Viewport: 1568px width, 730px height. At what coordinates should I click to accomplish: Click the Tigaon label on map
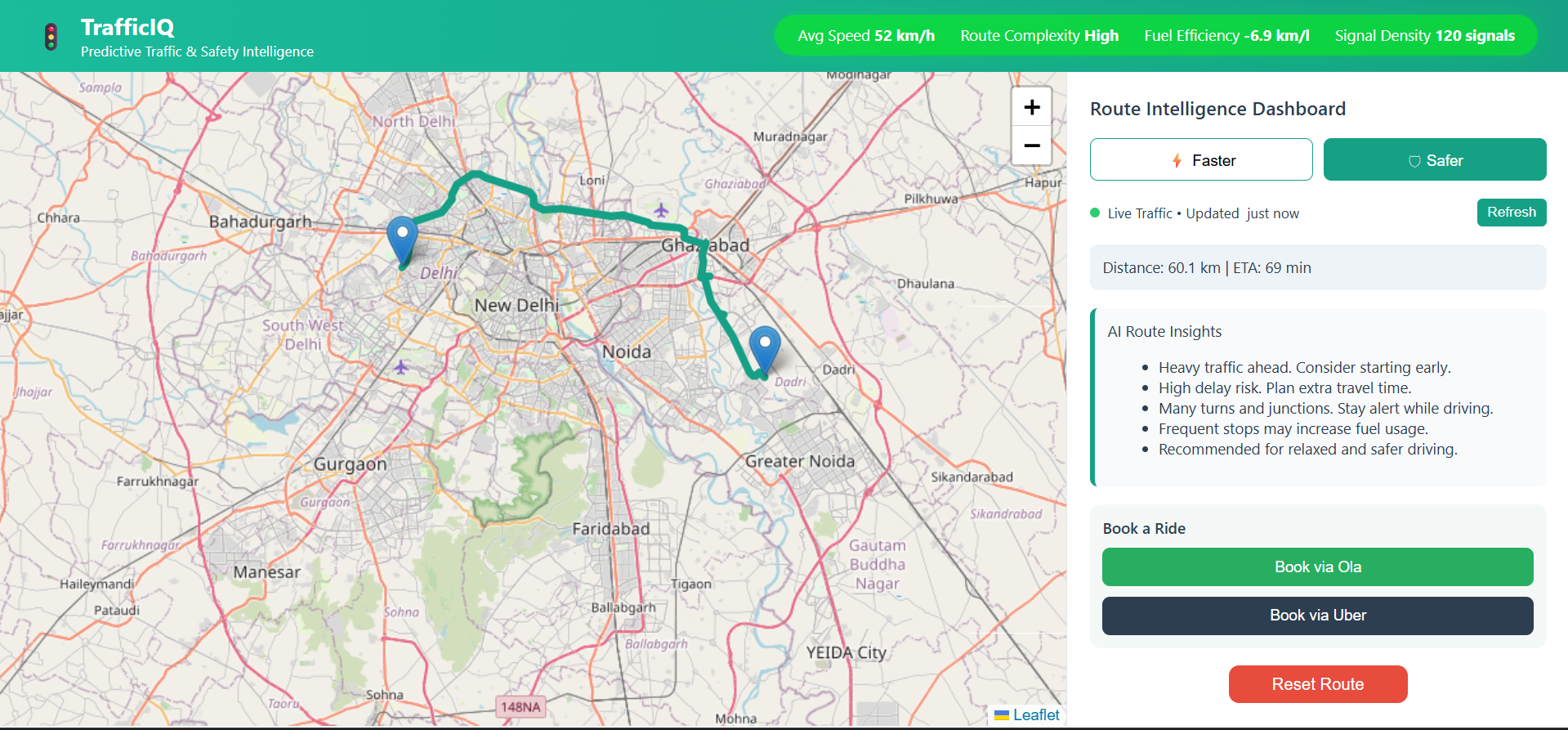point(690,584)
